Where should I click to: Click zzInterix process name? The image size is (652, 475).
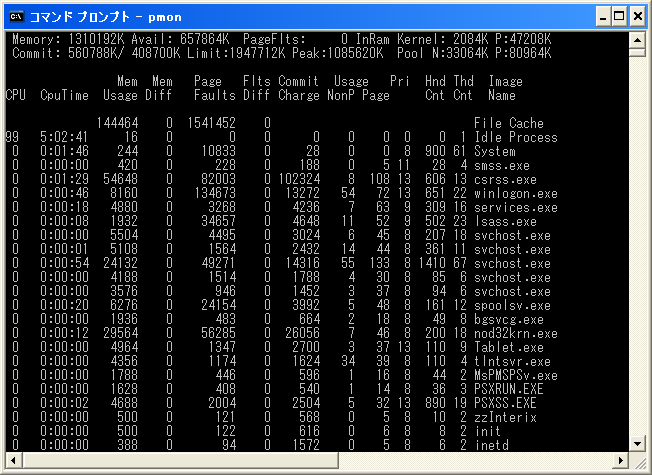pyautogui.click(x=505, y=417)
